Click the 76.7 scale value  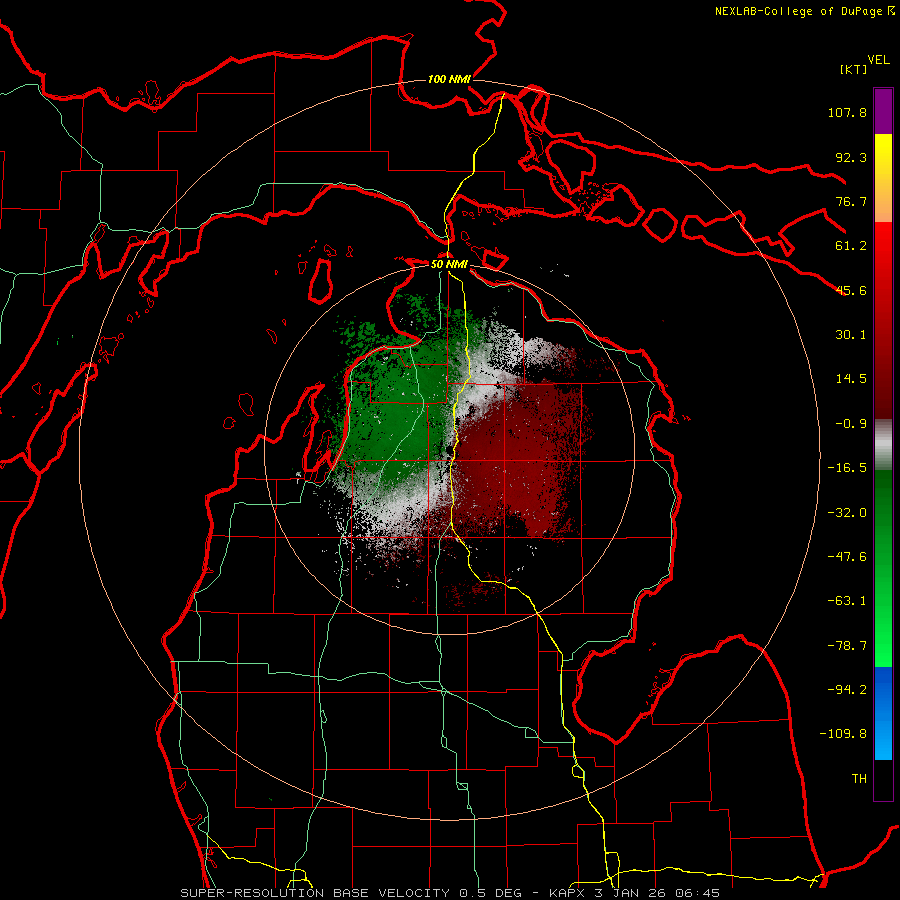[x=851, y=201]
